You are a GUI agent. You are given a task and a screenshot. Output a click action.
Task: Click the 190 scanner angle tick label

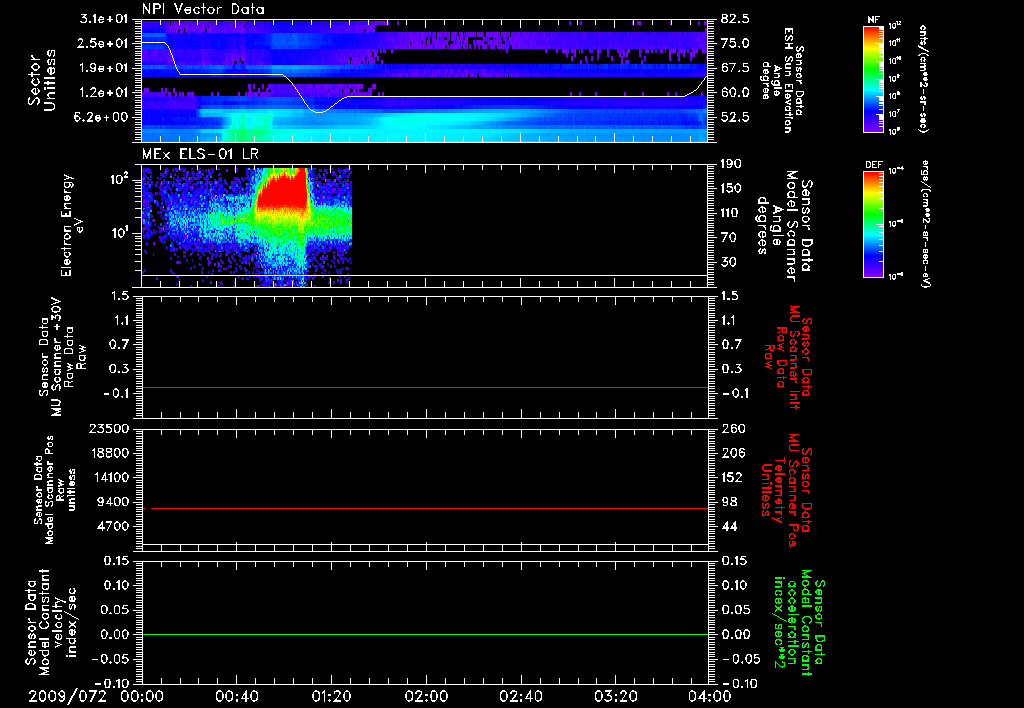[x=731, y=164]
